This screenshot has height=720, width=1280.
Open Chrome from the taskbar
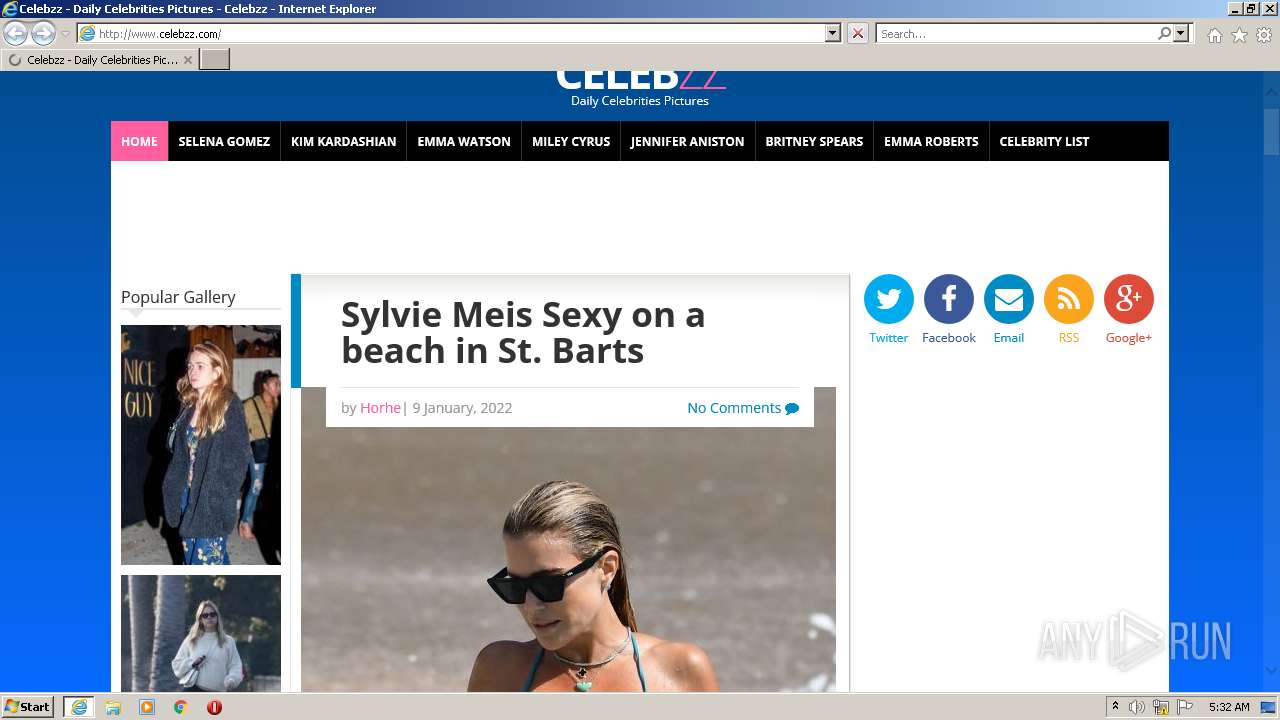(x=181, y=707)
